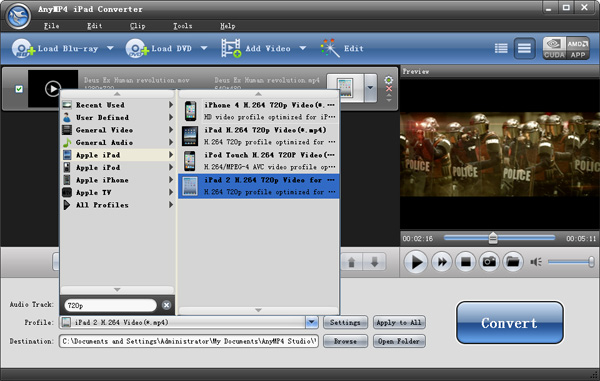Click the Destination path field
Viewport: 600px width, 381px height.
(189, 341)
